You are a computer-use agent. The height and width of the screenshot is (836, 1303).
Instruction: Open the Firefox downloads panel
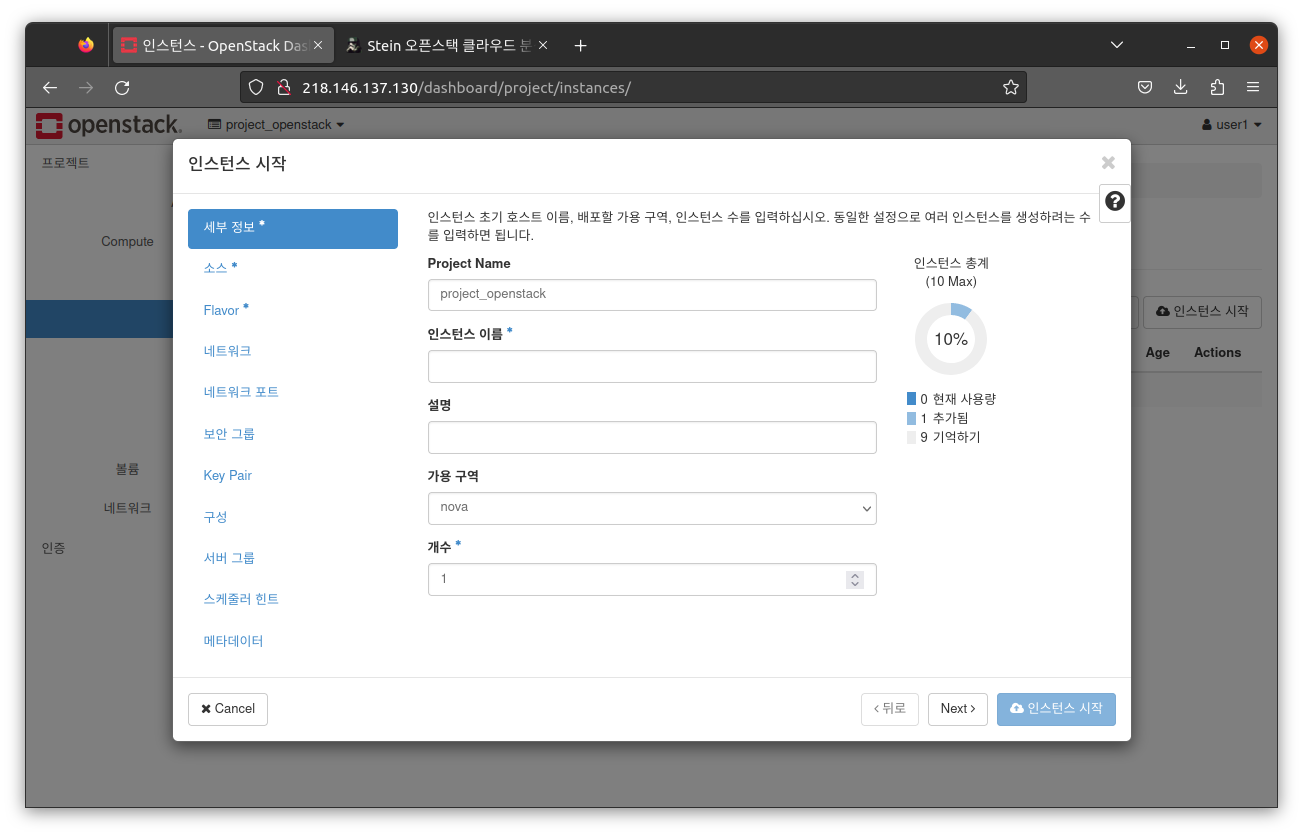tap(1181, 88)
